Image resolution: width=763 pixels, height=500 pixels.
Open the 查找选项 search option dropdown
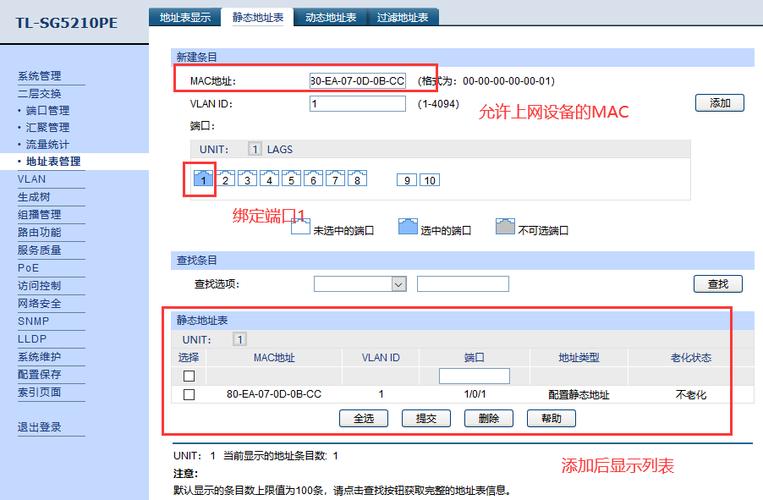coord(360,284)
